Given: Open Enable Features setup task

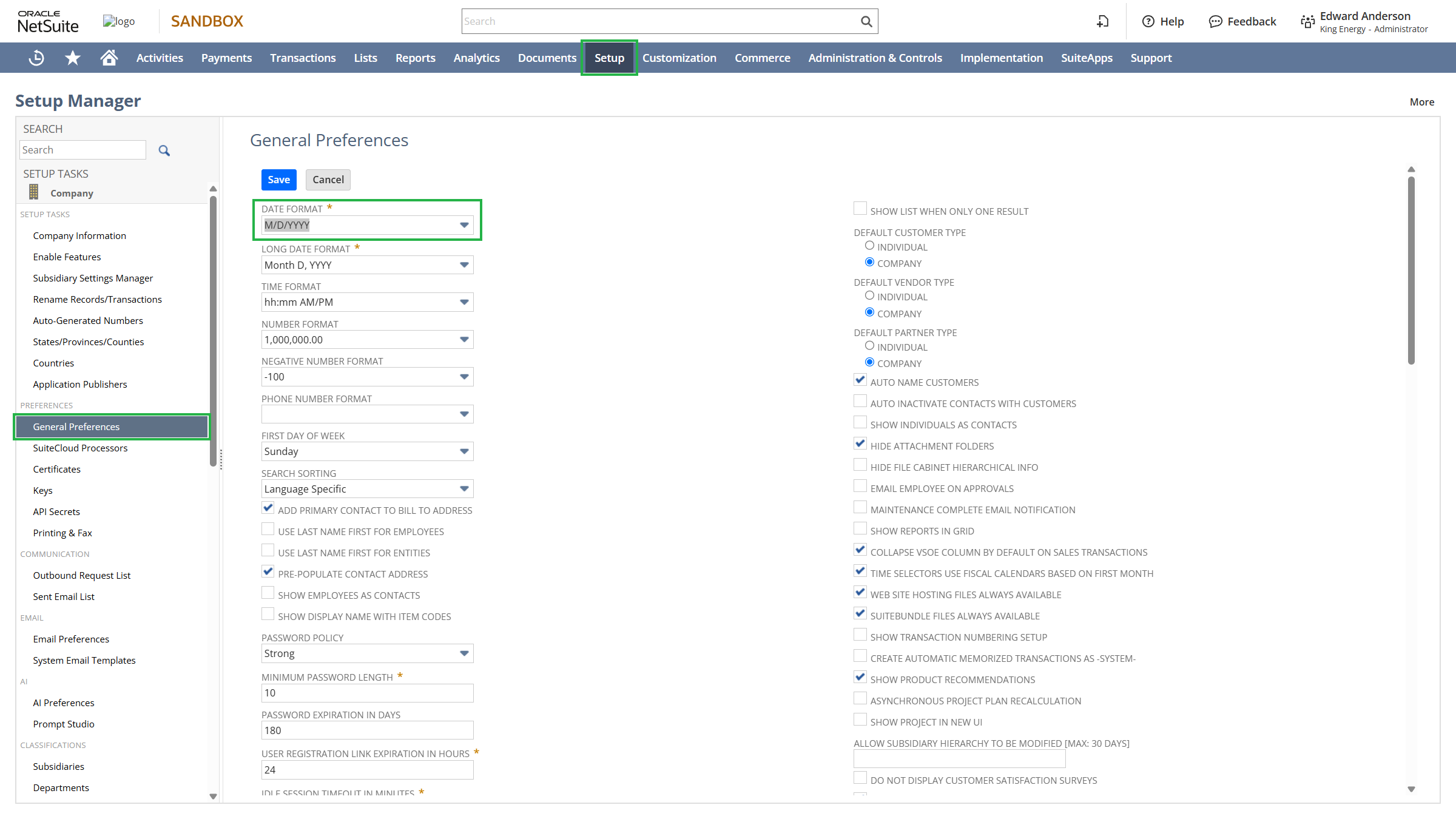Looking at the screenshot, I should pyautogui.click(x=67, y=257).
